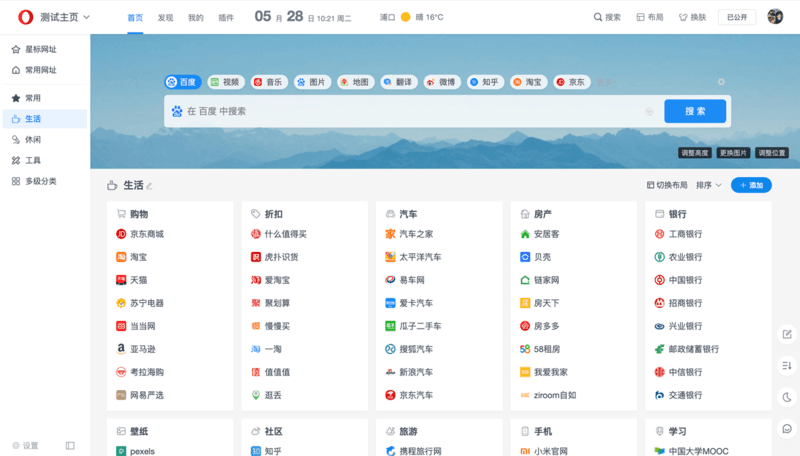Viewport: 800px width, 456px height.
Task: Click the sunny weather icon
Action: (x=406, y=17)
